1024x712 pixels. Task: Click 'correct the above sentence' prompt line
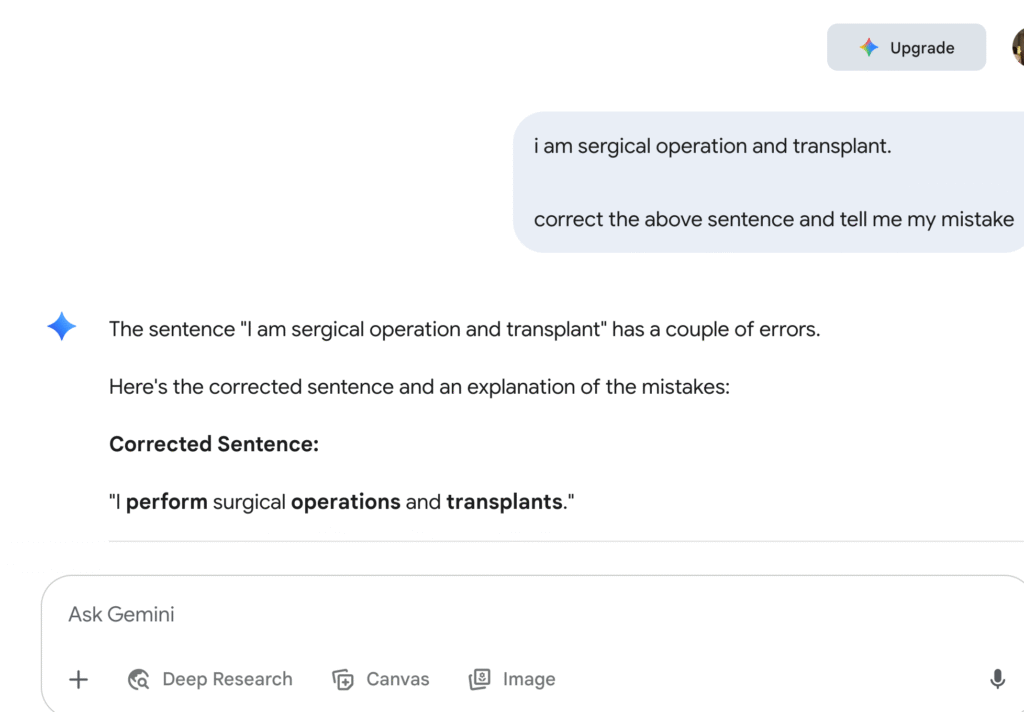(774, 219)
